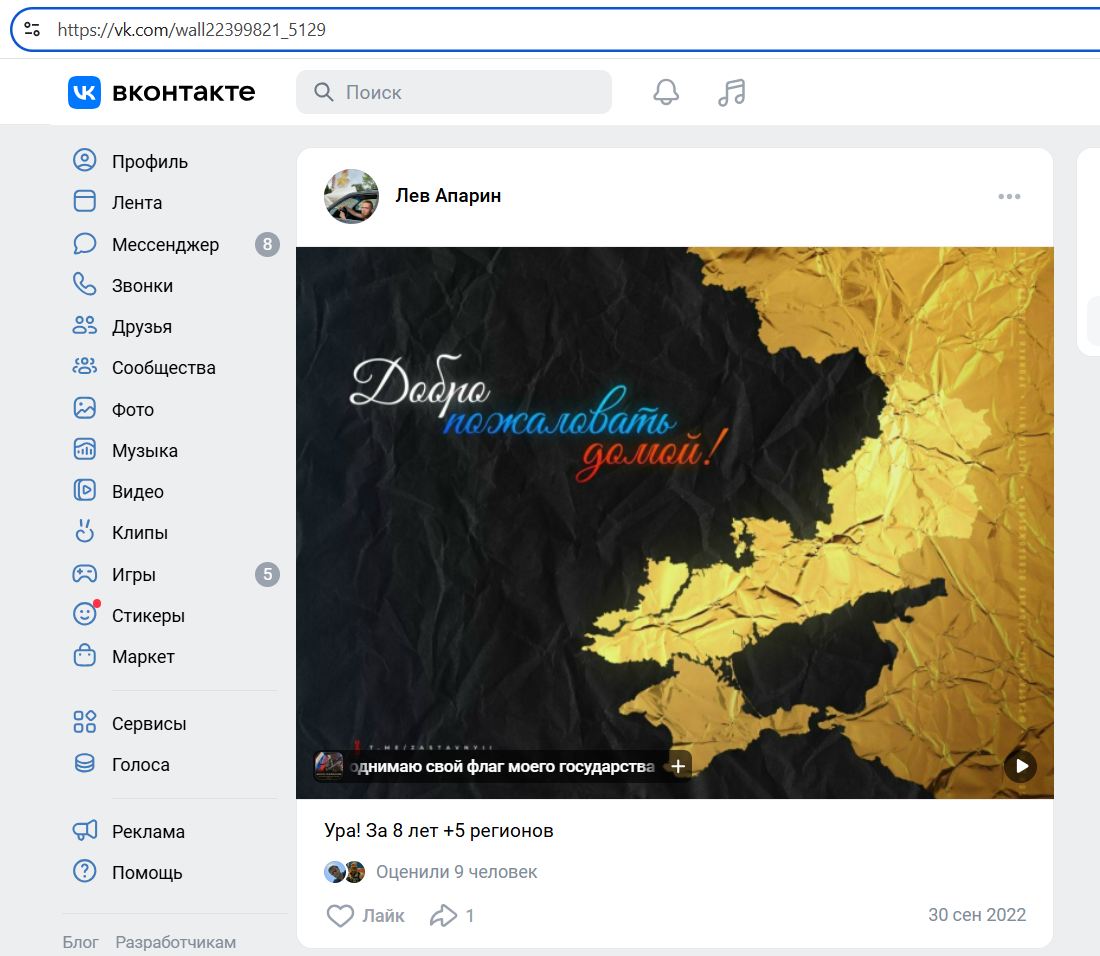Show people who liked: Оценили 9 человек

click(x=456, y=872)
